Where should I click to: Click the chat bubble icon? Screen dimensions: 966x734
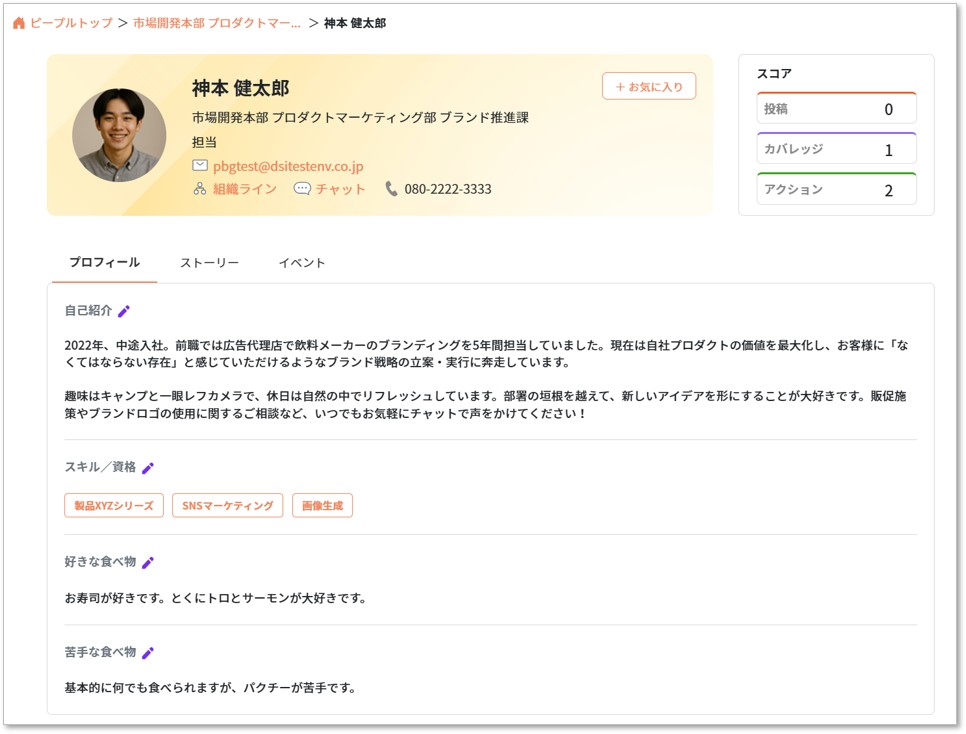(x=302, y=189)
